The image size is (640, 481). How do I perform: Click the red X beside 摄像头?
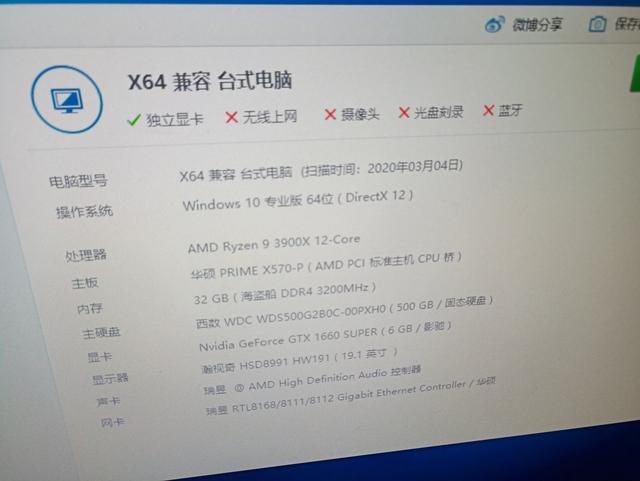[330, 115]
